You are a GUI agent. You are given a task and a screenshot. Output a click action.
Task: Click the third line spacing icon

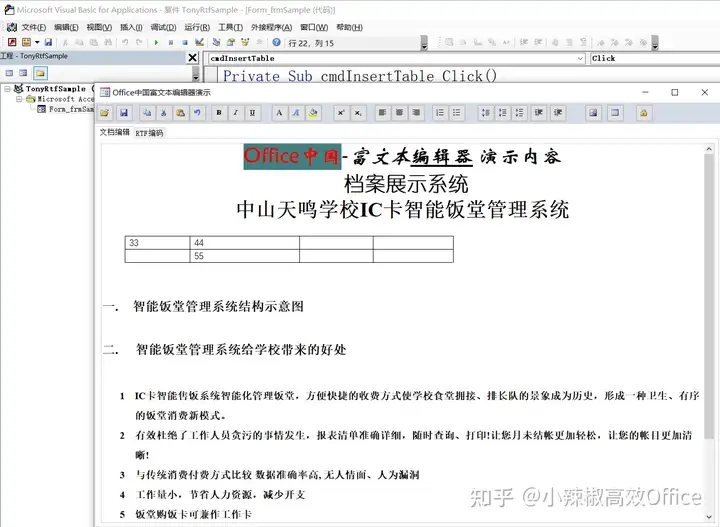pos(519,113)
